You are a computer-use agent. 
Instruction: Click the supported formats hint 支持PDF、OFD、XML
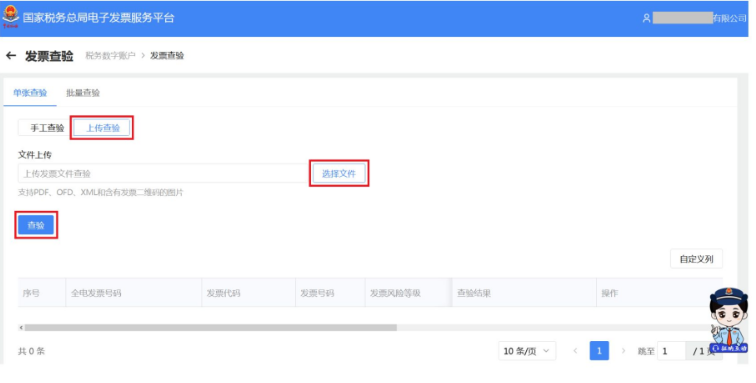coord(101,192)
